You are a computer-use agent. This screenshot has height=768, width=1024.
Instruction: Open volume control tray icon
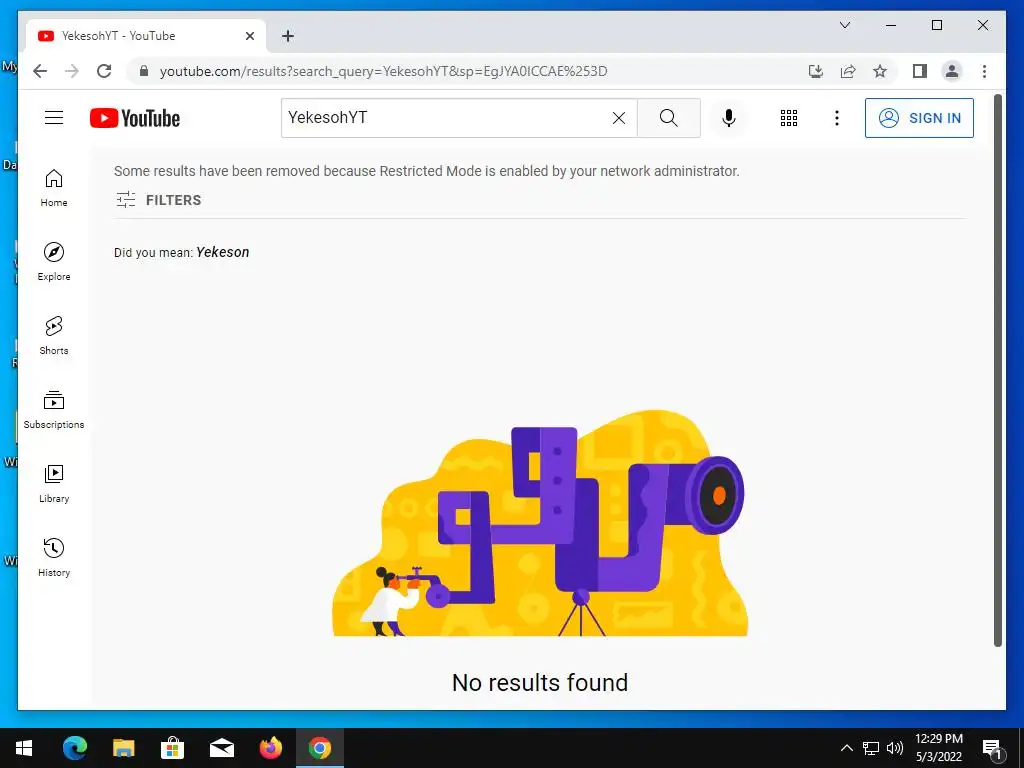pyautogui.click(x=895, y=748)
